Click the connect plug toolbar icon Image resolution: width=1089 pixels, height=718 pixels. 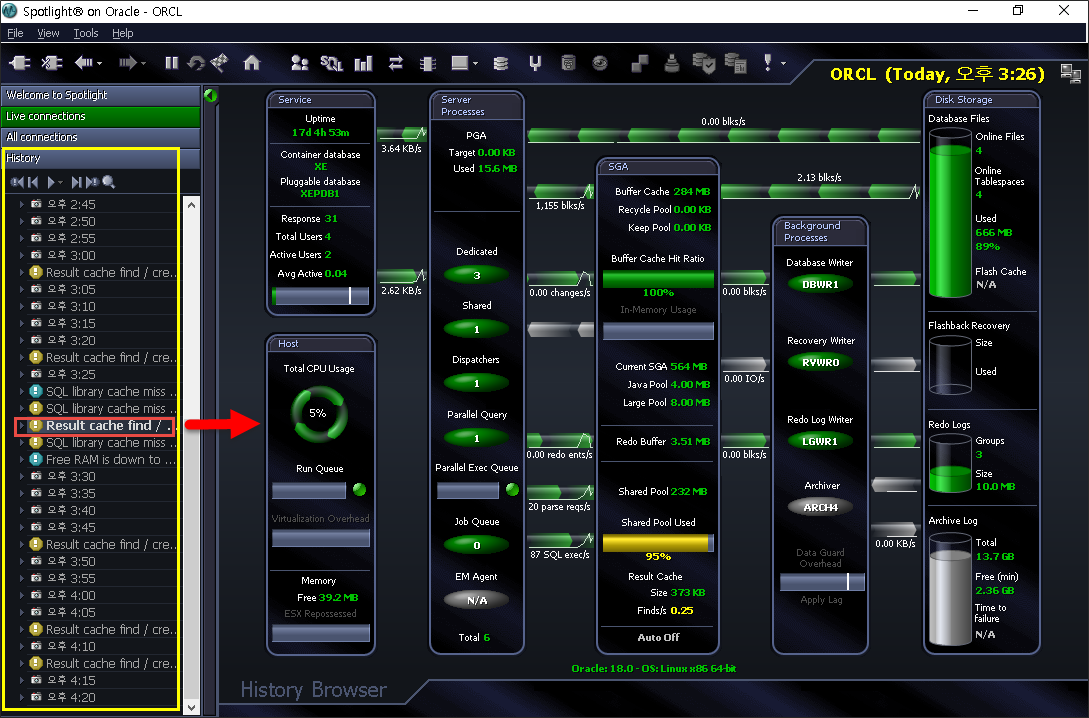tap(19, 63)
